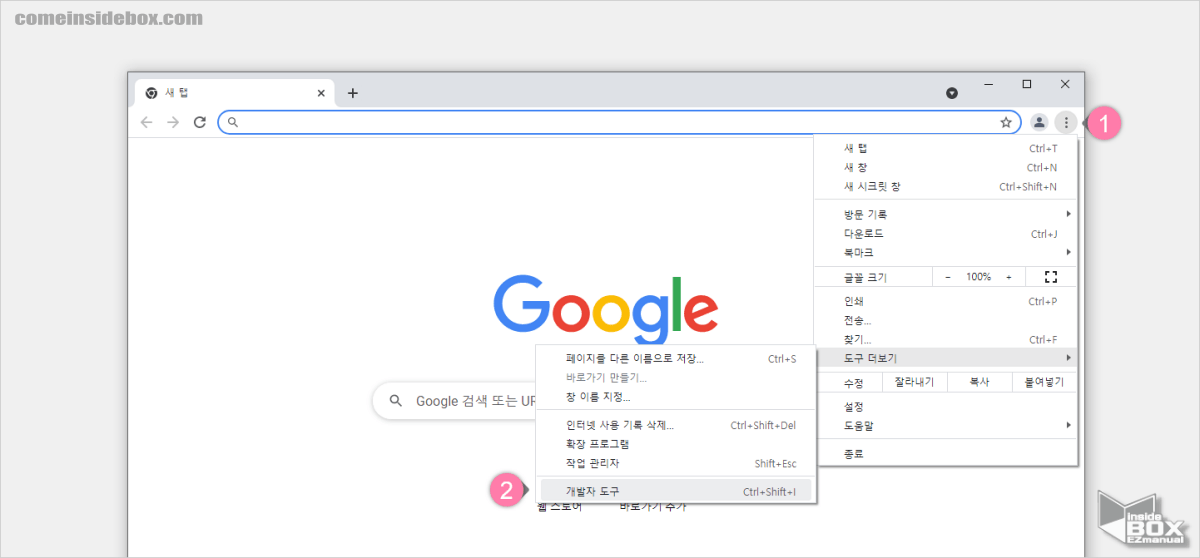Minimize the Chrome window
The width and height of the screenshot is (1200, 558).
coord(988,84)
